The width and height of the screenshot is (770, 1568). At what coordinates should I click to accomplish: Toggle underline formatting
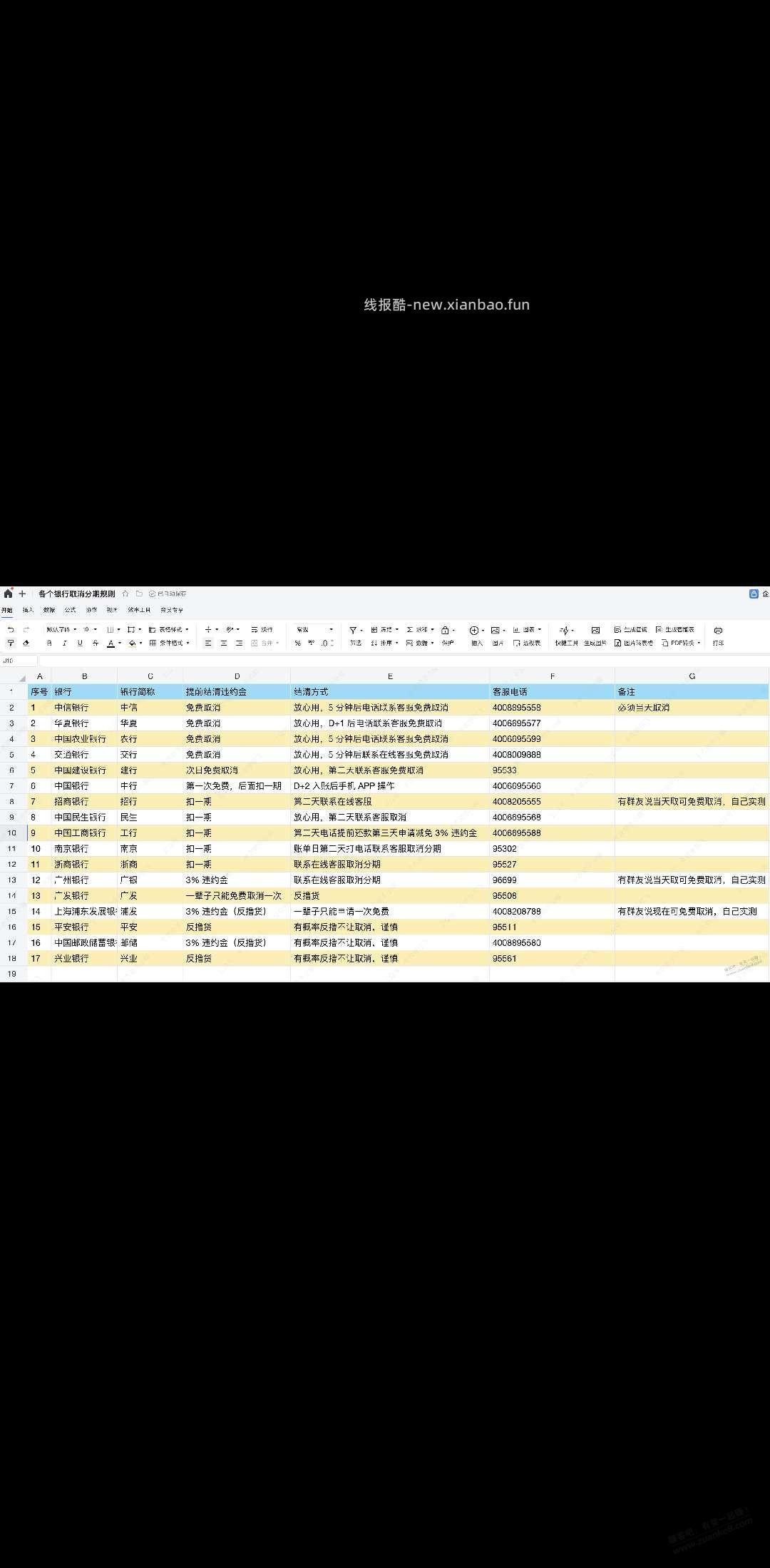(80, 643)
